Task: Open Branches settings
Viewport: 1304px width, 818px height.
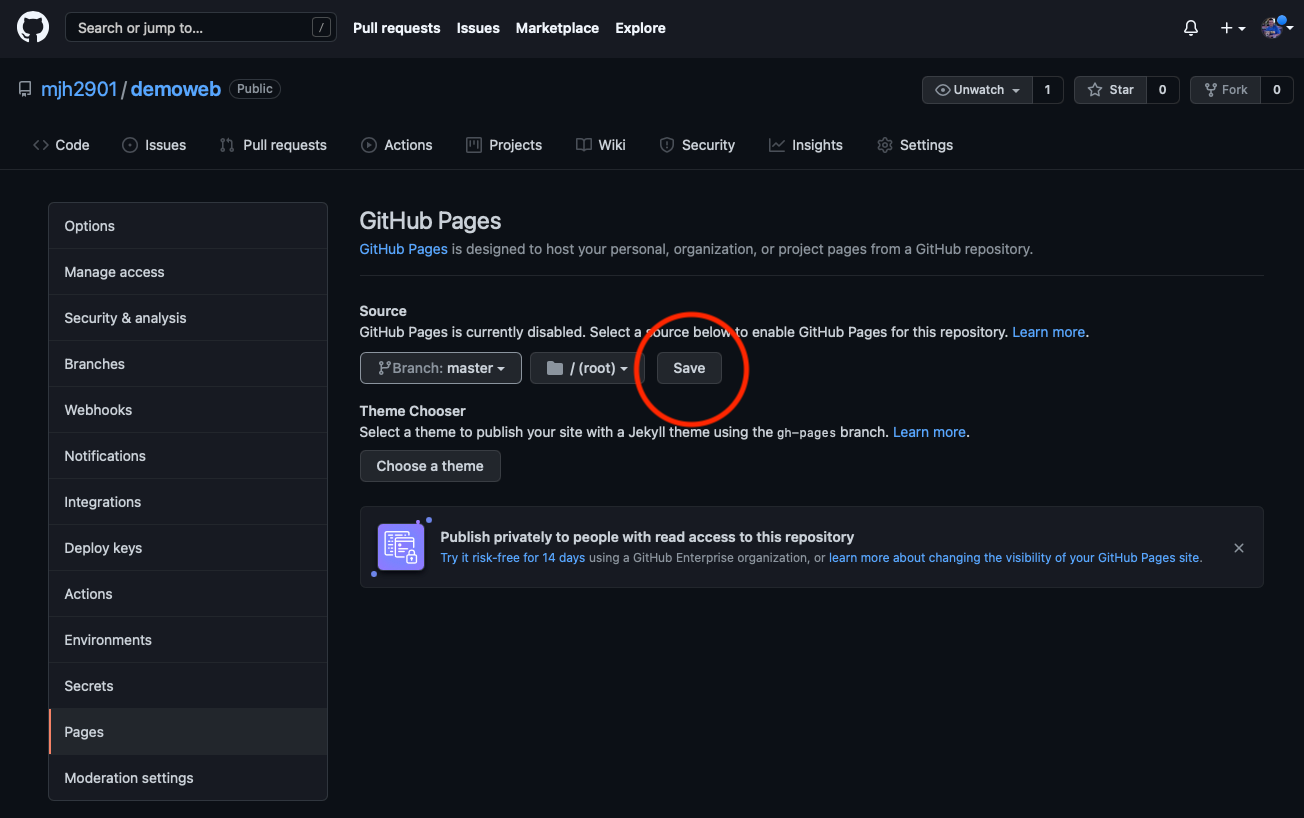Action: pyautogui.click(x=188, y=364)
